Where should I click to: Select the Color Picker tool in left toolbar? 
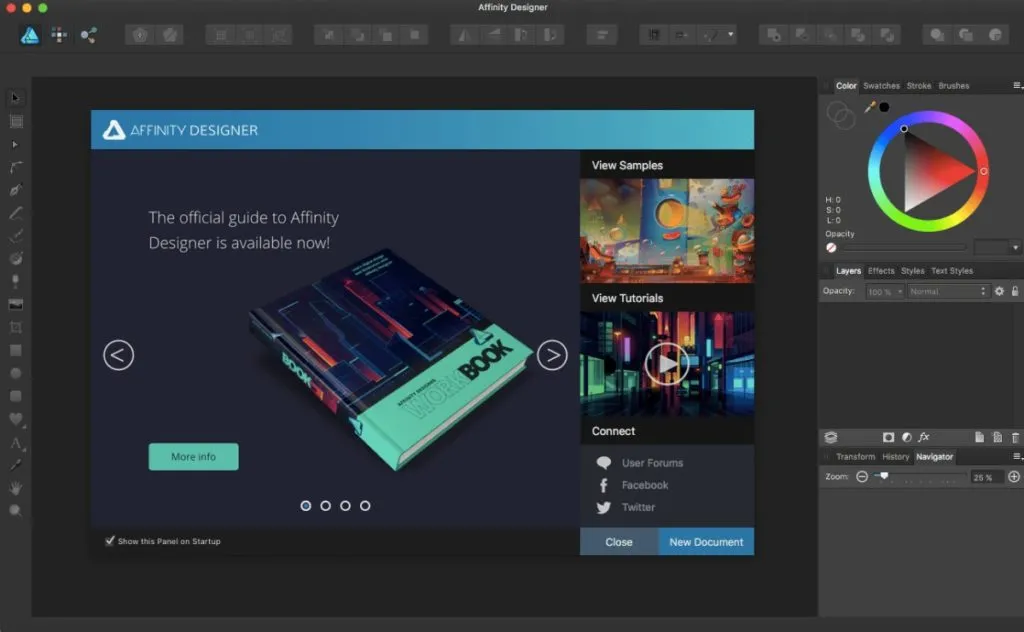[x=16, y=465]
